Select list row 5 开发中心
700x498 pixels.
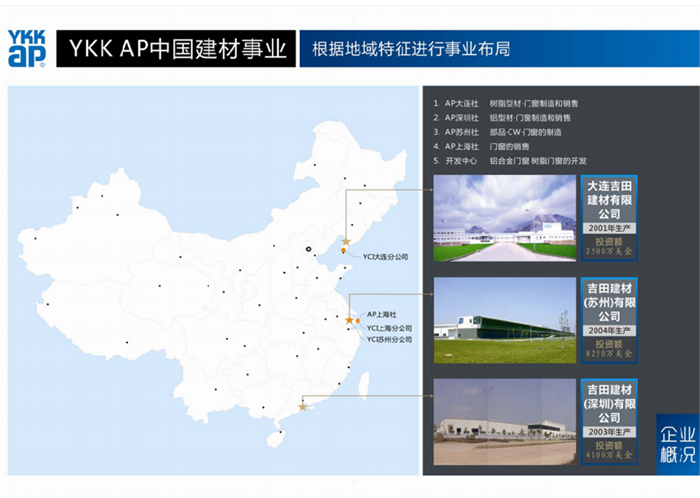[510, 161]
